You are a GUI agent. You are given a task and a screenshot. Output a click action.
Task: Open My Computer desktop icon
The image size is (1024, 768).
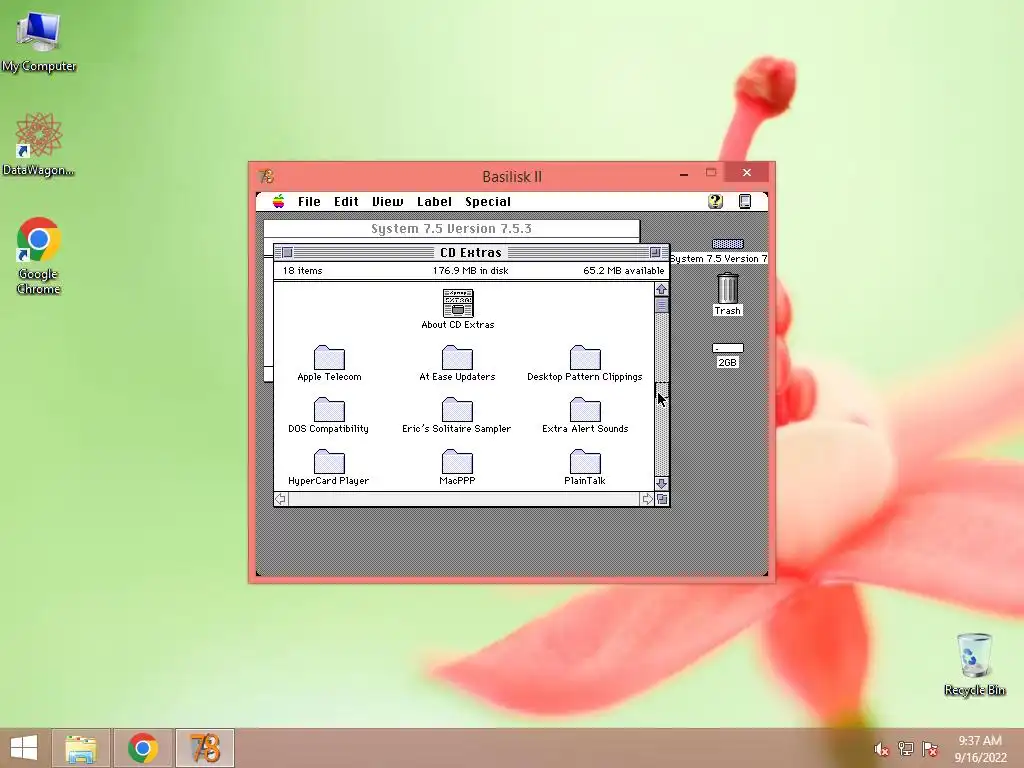[39, 41]
